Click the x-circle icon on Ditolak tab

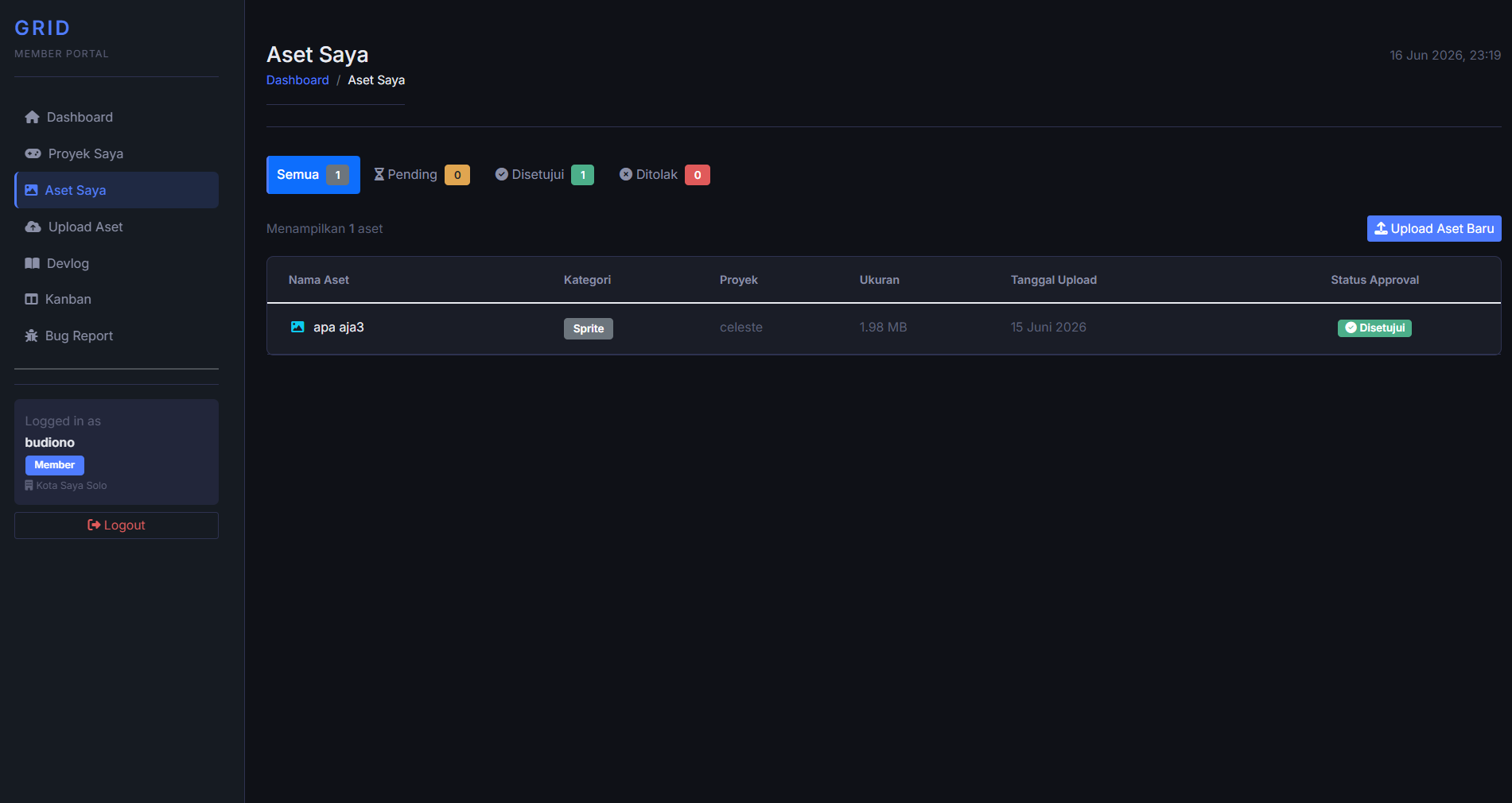point(626,174)
